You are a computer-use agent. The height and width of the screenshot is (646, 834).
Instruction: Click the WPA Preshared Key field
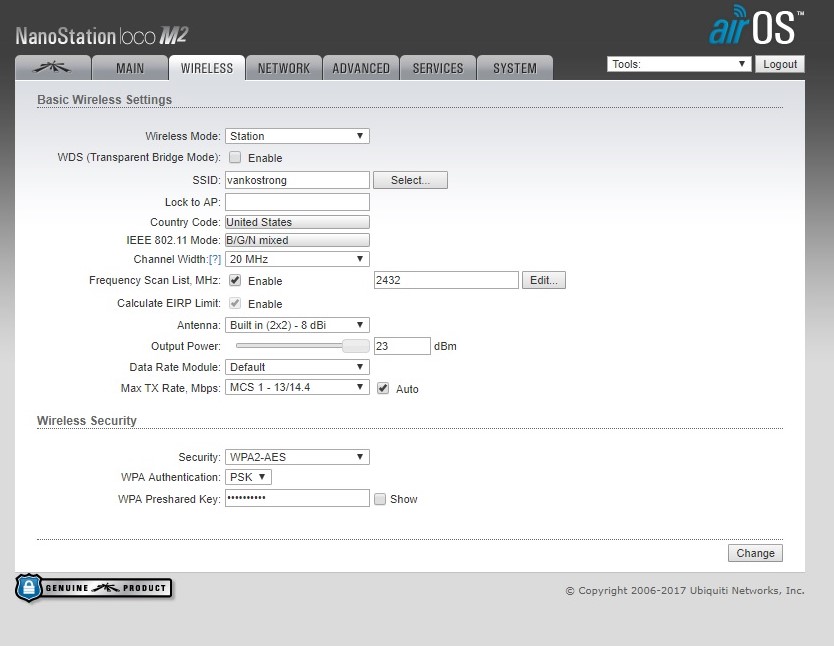click(297, 498)
